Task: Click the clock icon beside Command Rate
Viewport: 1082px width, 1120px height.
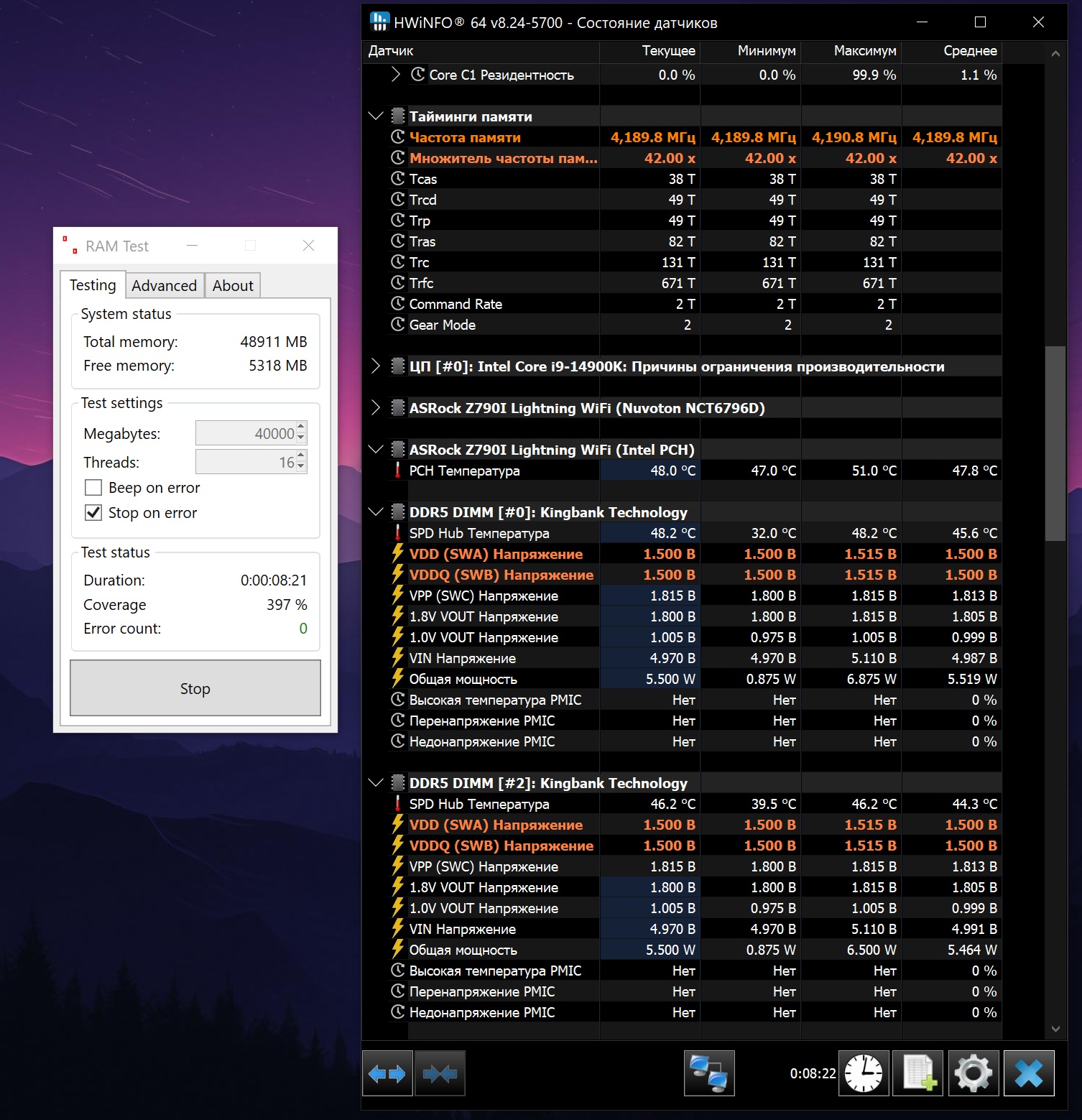Action: click(x=397, y=303)
